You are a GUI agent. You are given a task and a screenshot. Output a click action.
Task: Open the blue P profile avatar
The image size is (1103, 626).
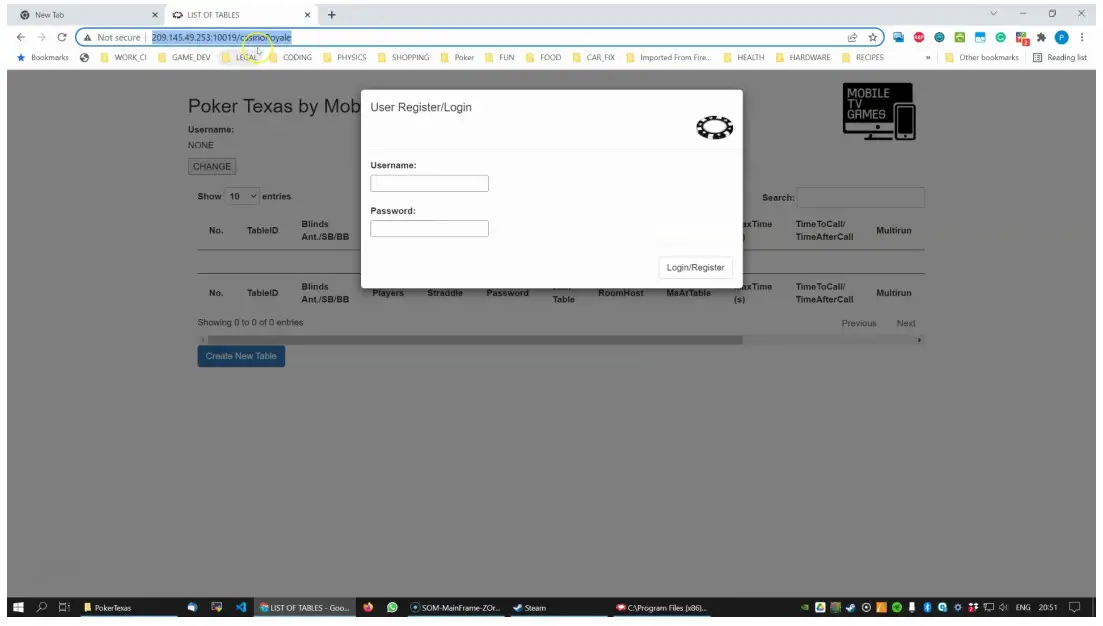tap(1061, 37)
